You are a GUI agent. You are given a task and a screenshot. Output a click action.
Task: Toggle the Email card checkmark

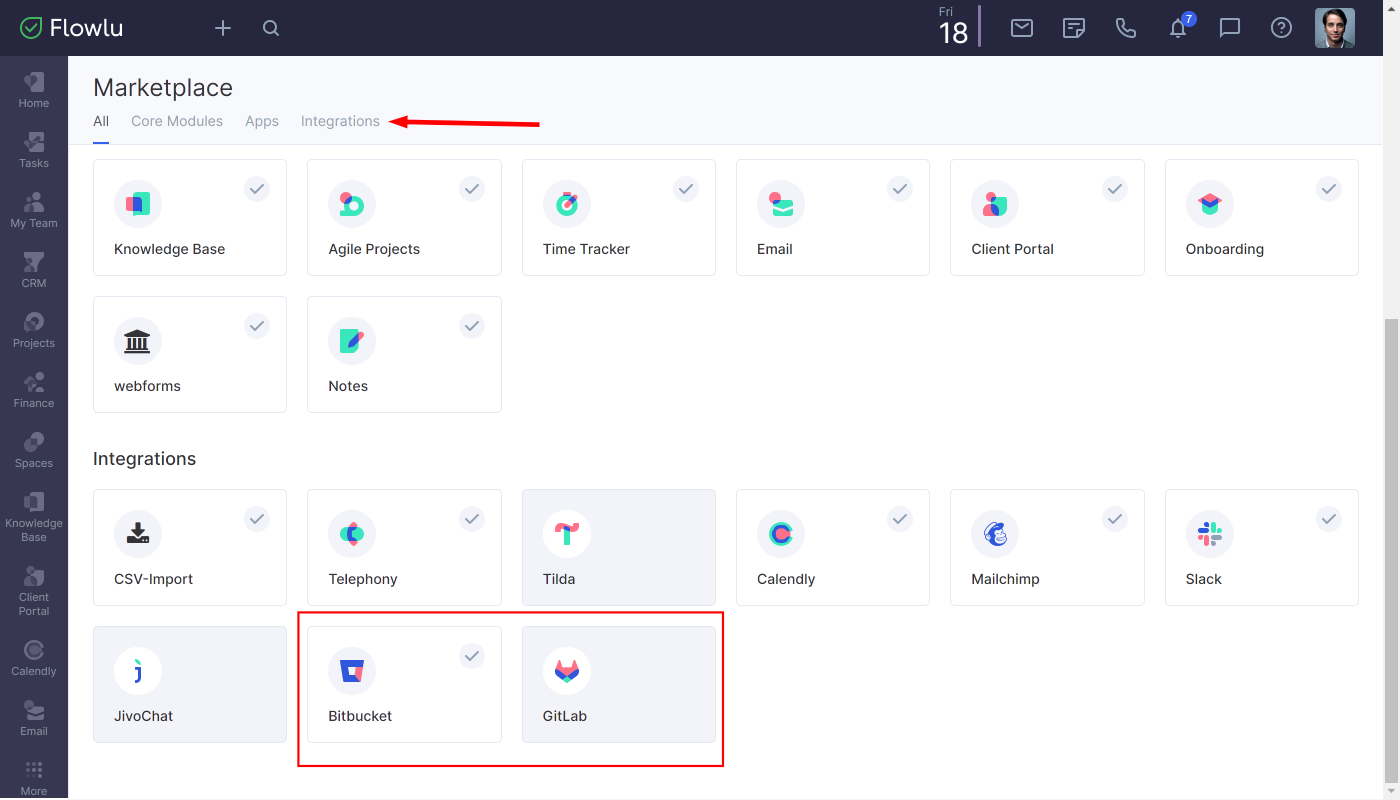point(900,188)
